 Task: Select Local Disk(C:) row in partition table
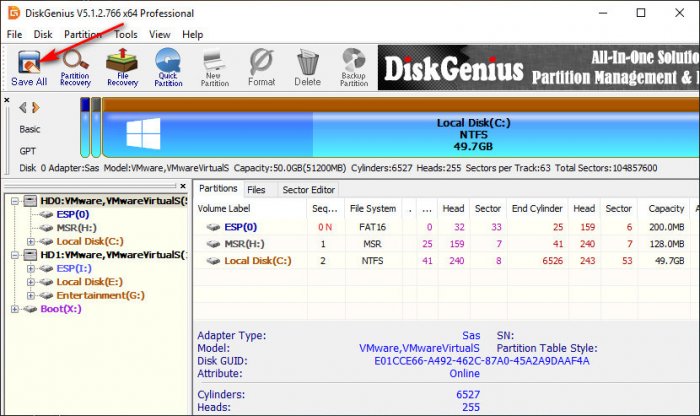[446, 261]
